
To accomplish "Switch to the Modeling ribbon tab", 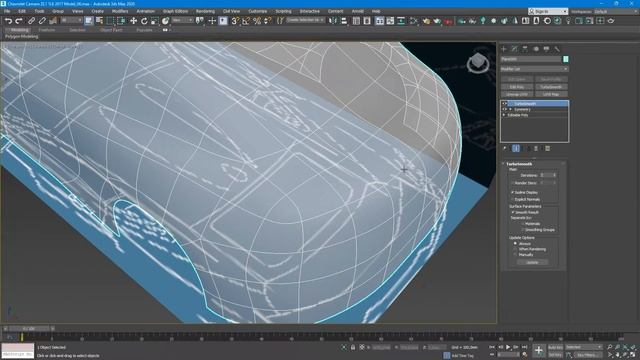I will click(19, 30).
